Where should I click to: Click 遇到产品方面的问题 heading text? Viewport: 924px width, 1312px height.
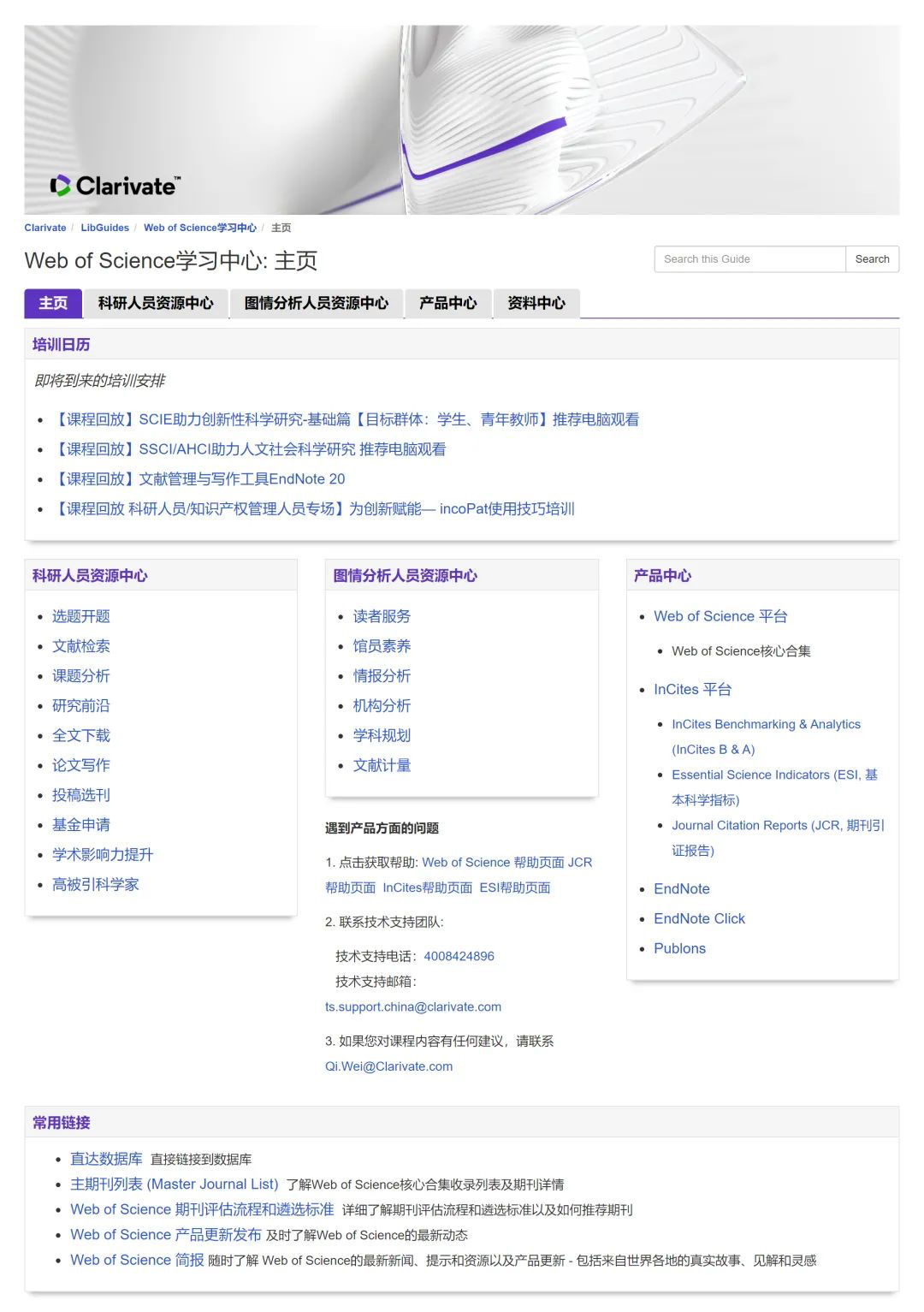coord(382,828)
